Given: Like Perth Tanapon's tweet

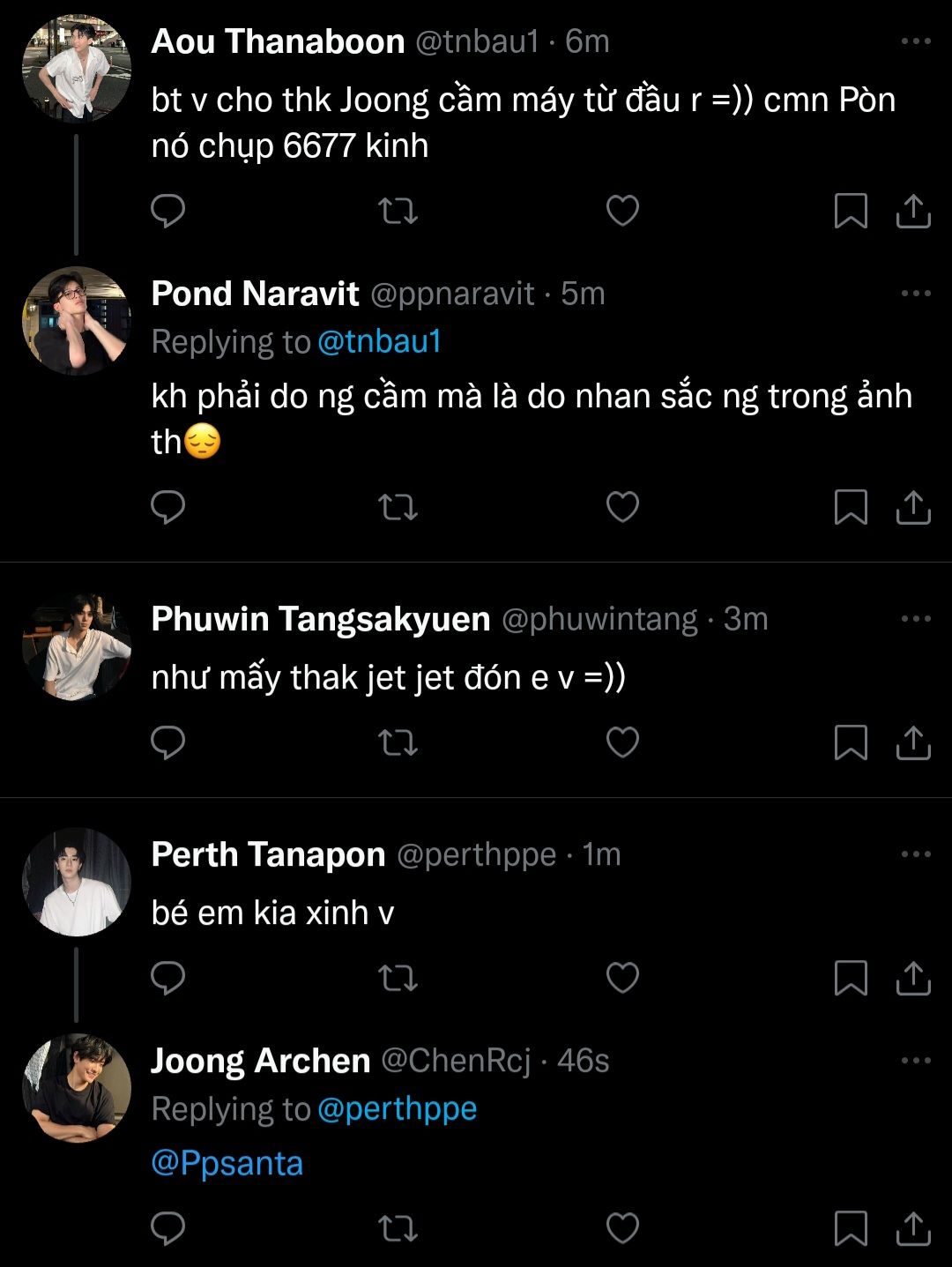Looking at the screenshot, I should [622, 978].
